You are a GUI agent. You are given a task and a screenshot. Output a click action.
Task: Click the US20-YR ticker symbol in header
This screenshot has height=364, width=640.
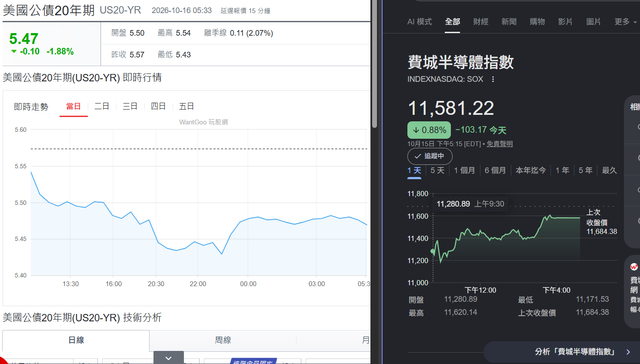pos(120,10)
